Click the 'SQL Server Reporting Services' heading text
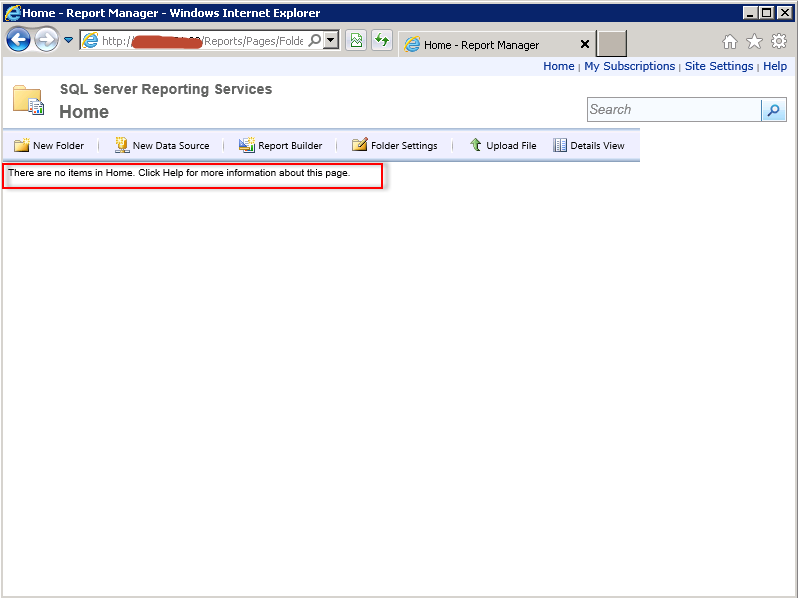The width and height of the screenshot is (798, 598). pos(166,89)
